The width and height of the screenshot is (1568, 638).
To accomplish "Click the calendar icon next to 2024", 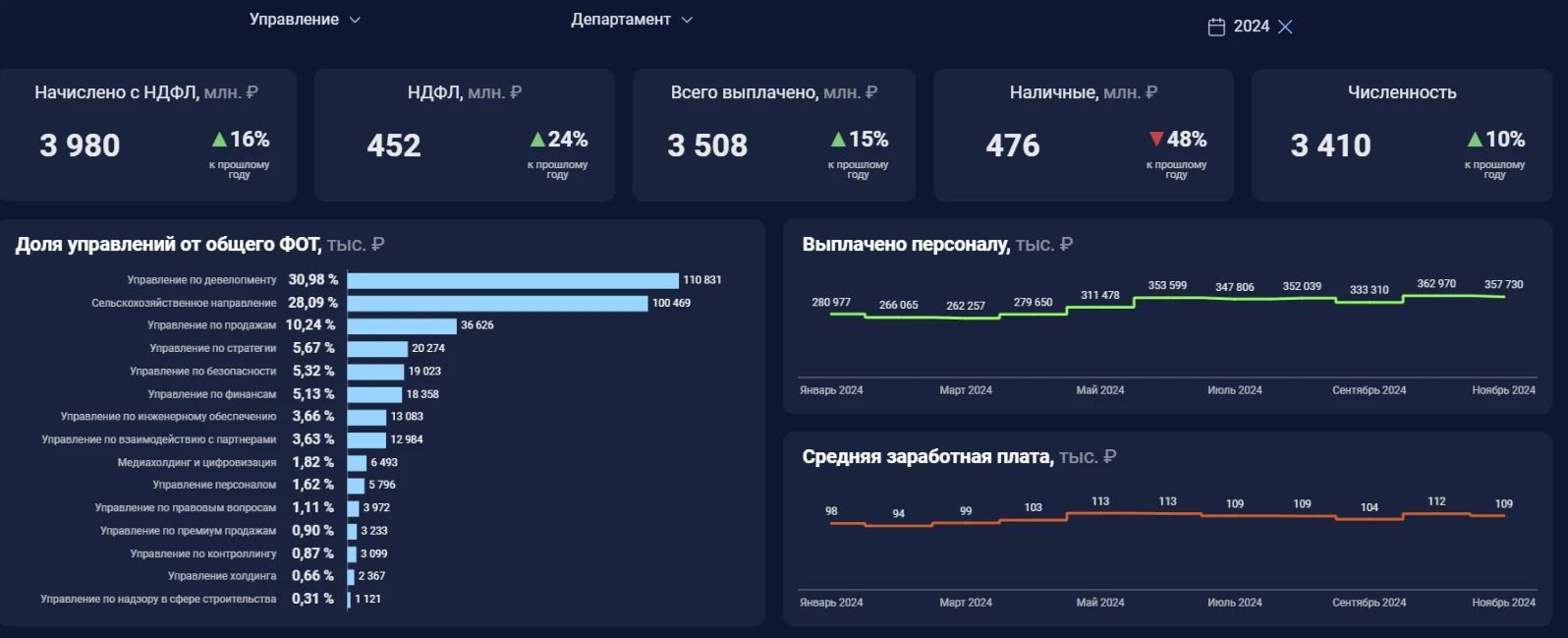I will (x=1216, y=27).
